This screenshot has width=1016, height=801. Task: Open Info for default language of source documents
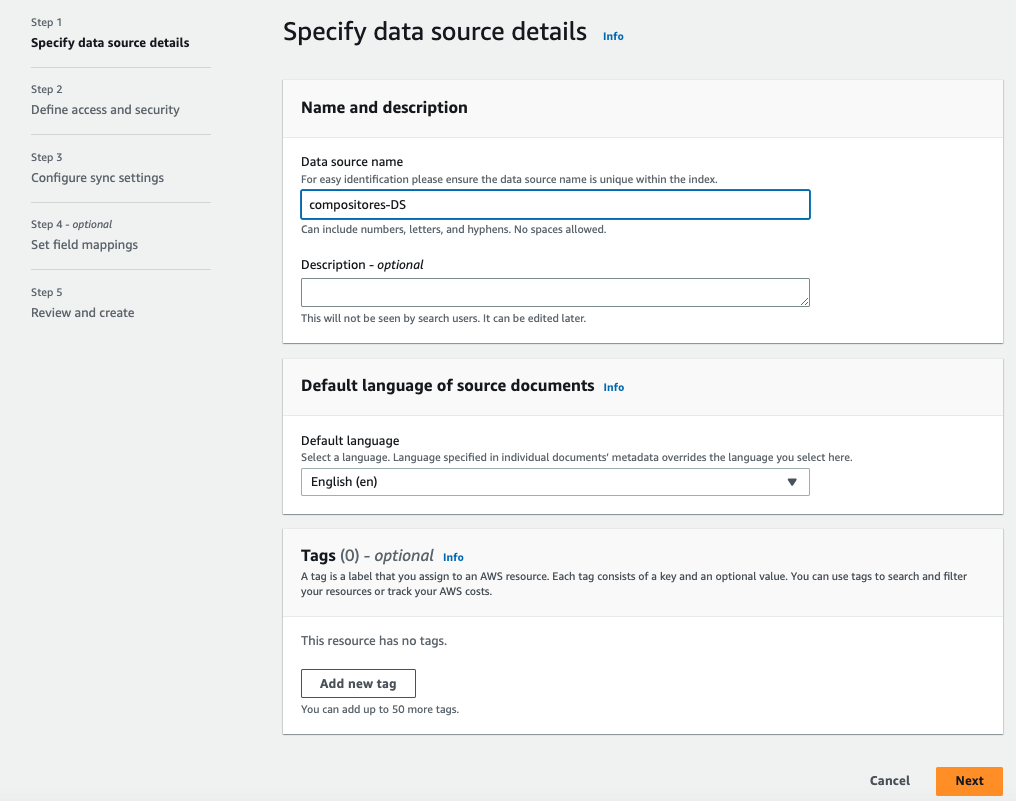click(x=614, y=387)
